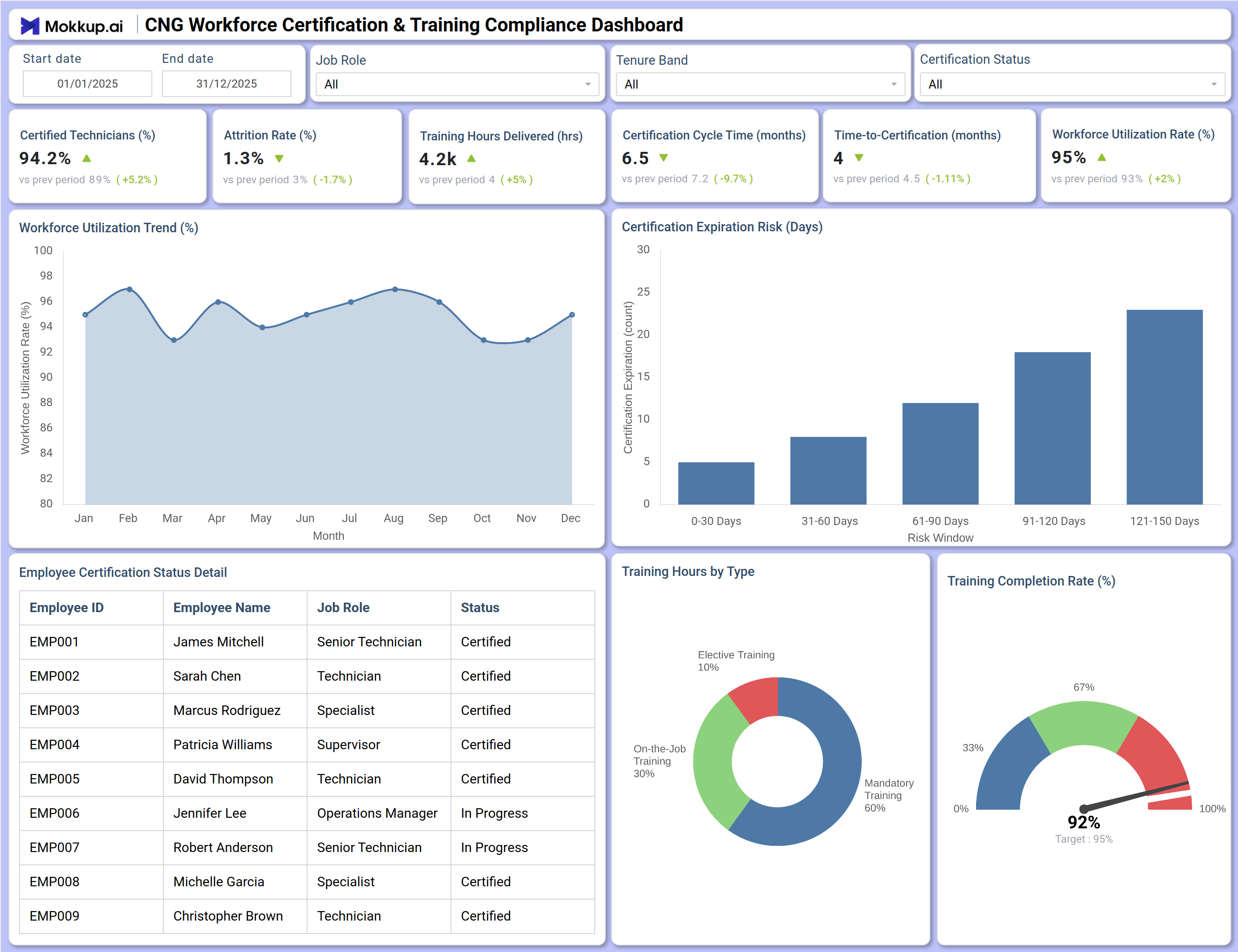
Task: Click In Progress status for Jennifer Lee
Action: (x=494, y=813)
